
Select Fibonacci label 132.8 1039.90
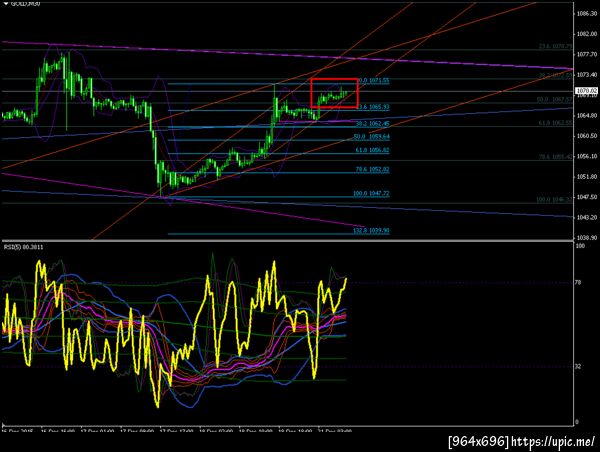pyautogui.click(x=371, y=230)
